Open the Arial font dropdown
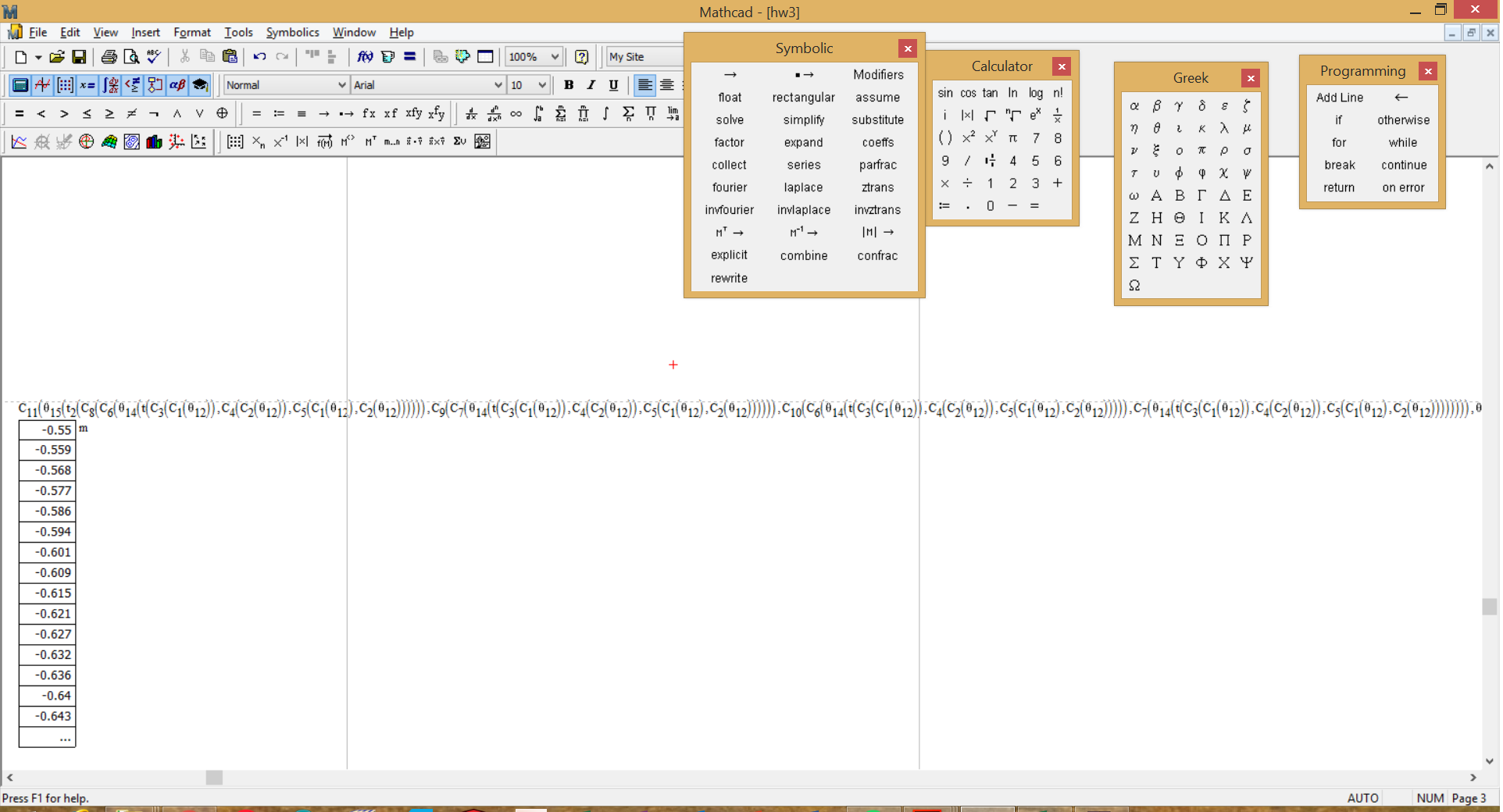 (498, 85)
